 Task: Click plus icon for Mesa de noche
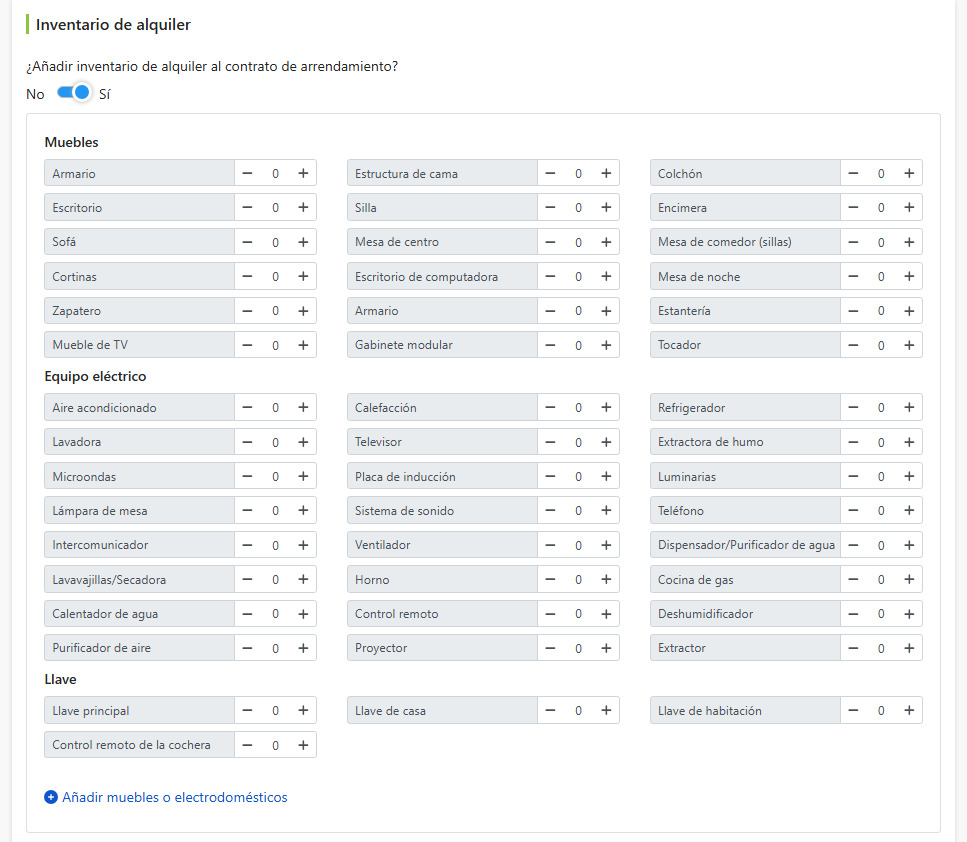tap(909, 277)
